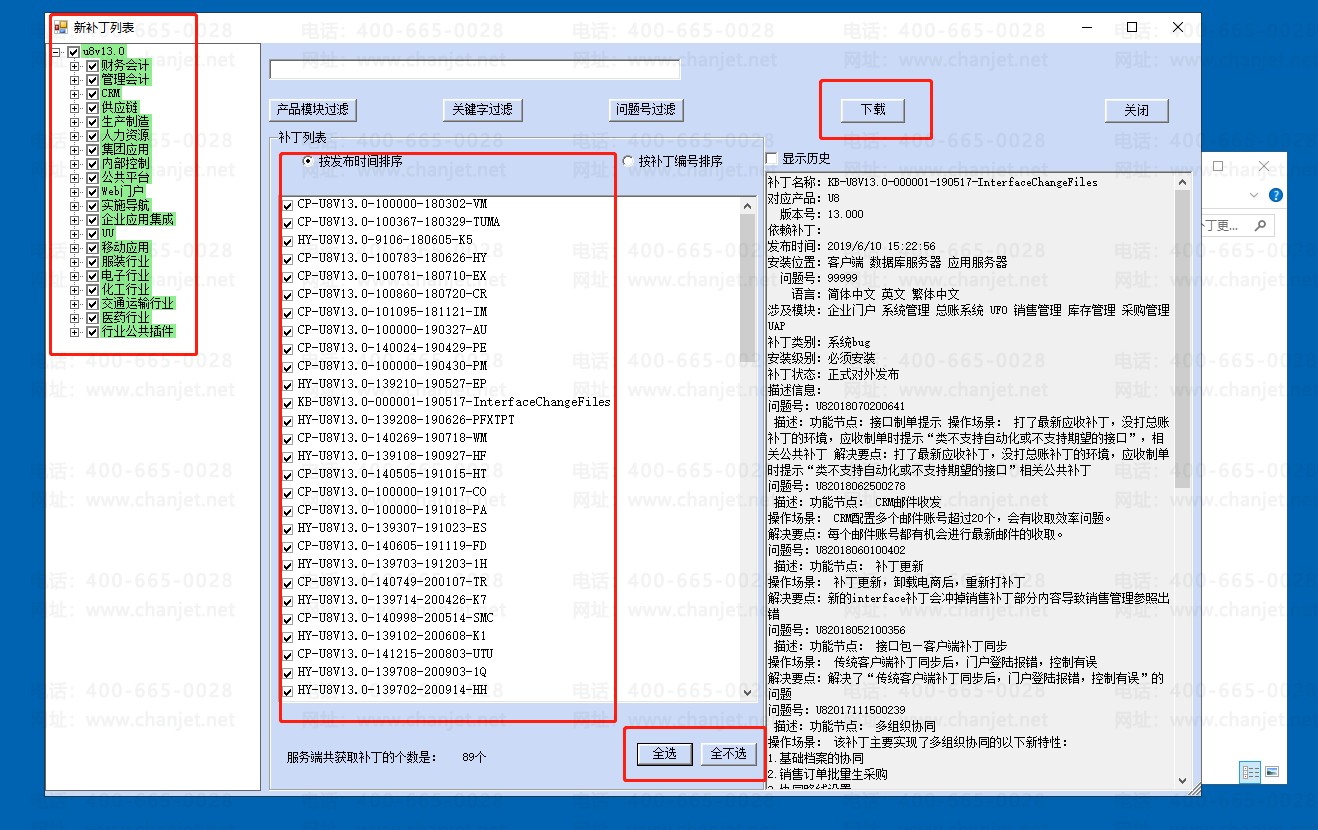Uncheck patch HY-U8V13.0-139702-200914-HH
Screen dimensions: 1318x830
coord(288,691)
